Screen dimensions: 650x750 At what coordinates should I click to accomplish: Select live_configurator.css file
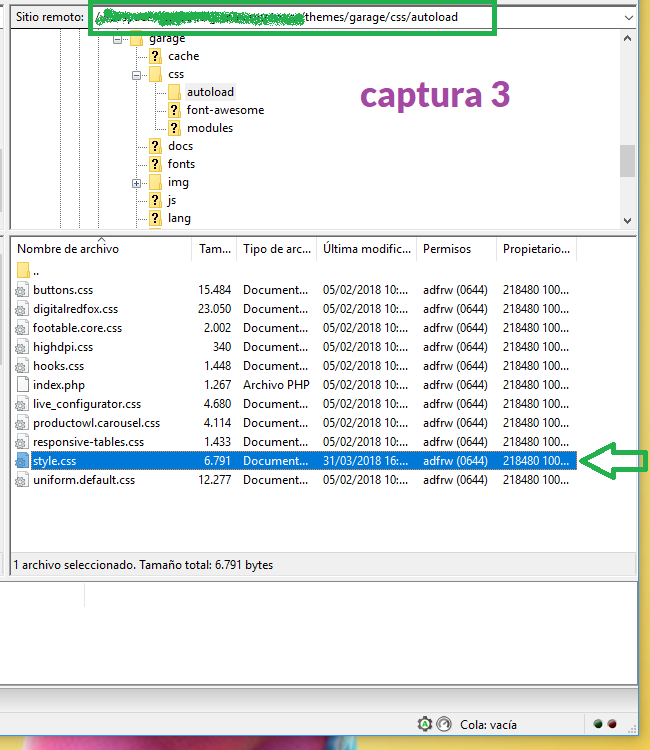[x=87, y=404]
